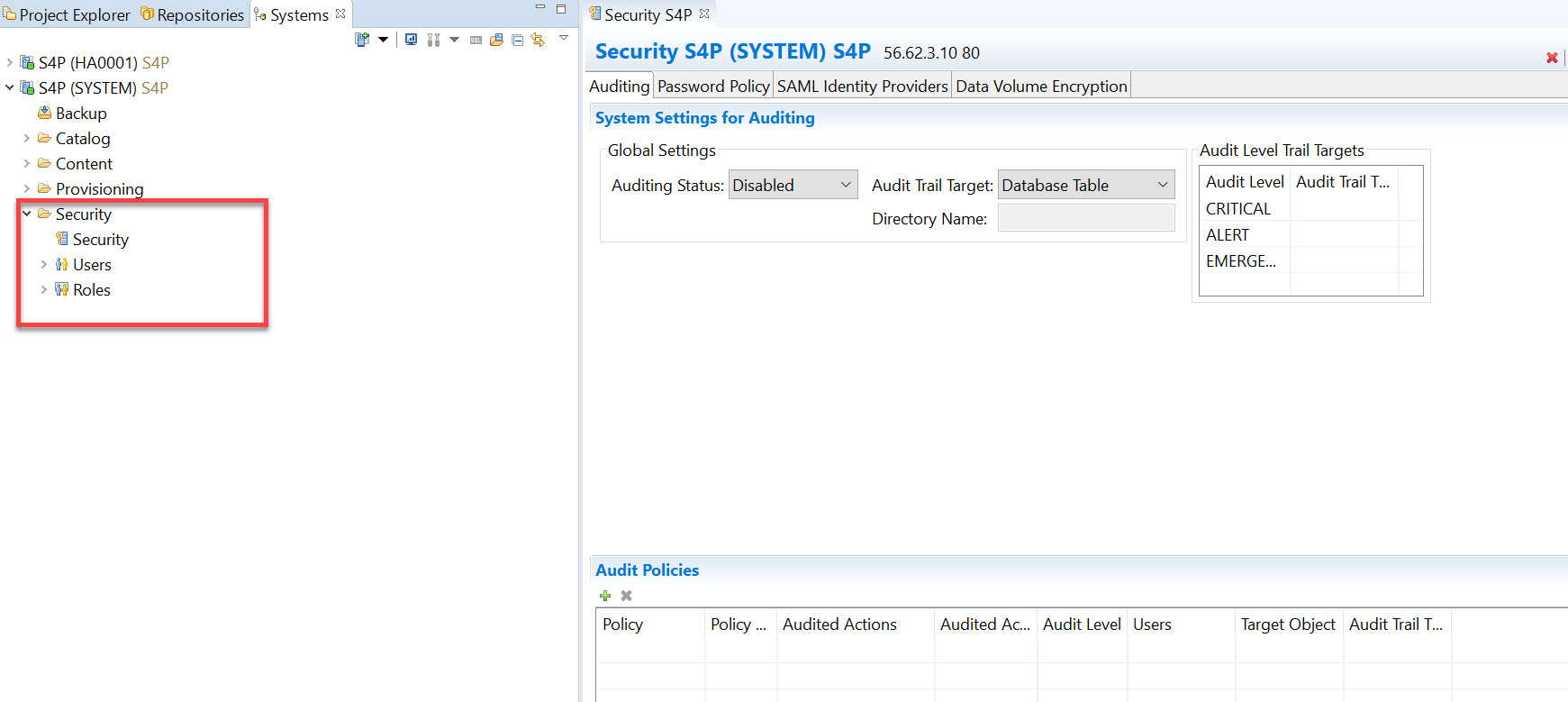Screen dimensions: 1568x702
Task: Click the Policy ... column header in Audit Policies
Action: pos(740,624)
